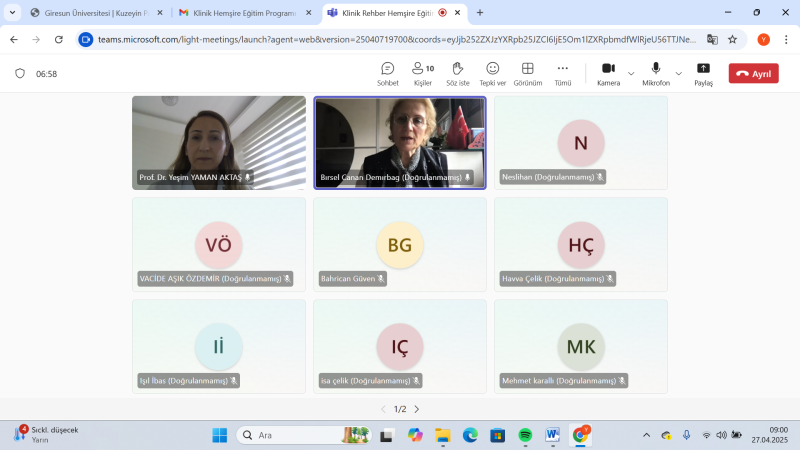Change layout via Görünüm
The image size is (800, 450).
coord(528,74)
